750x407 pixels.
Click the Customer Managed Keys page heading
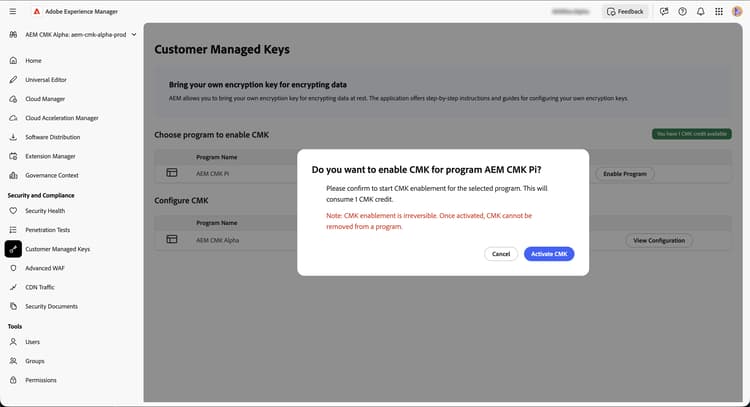click(x=222, y=49)
